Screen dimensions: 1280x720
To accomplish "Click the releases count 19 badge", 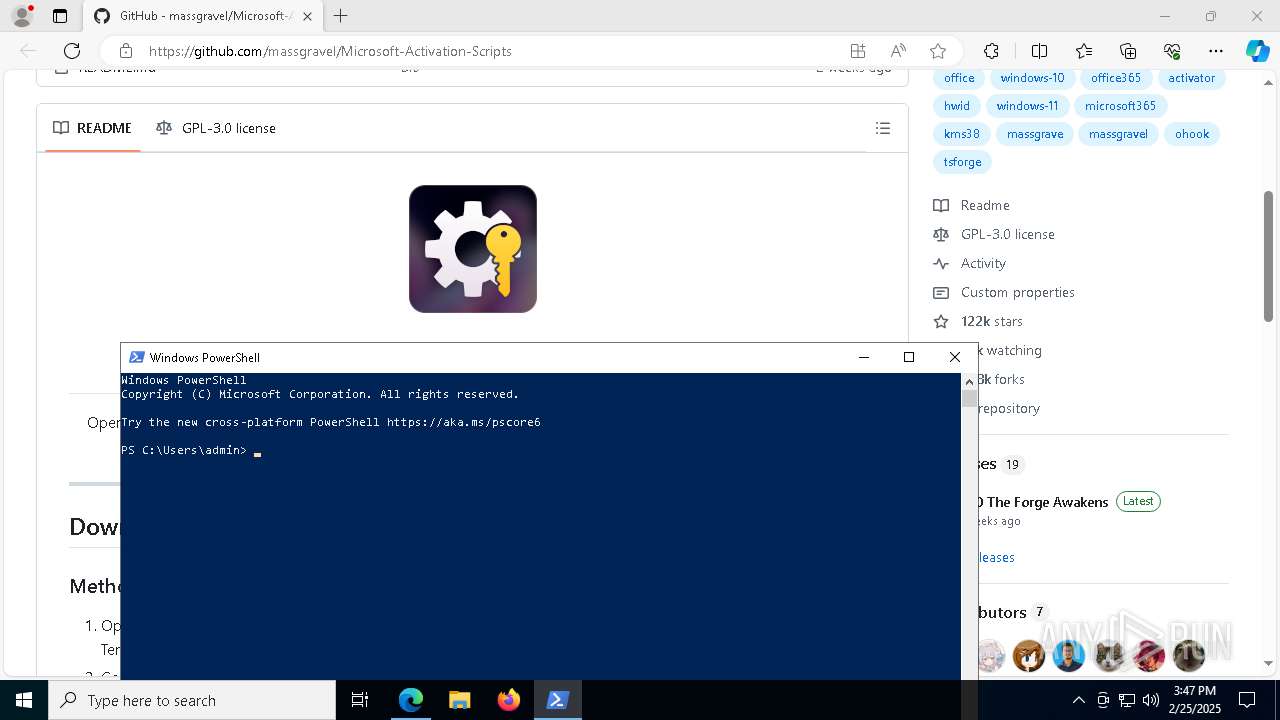I will coord(1012,464).
